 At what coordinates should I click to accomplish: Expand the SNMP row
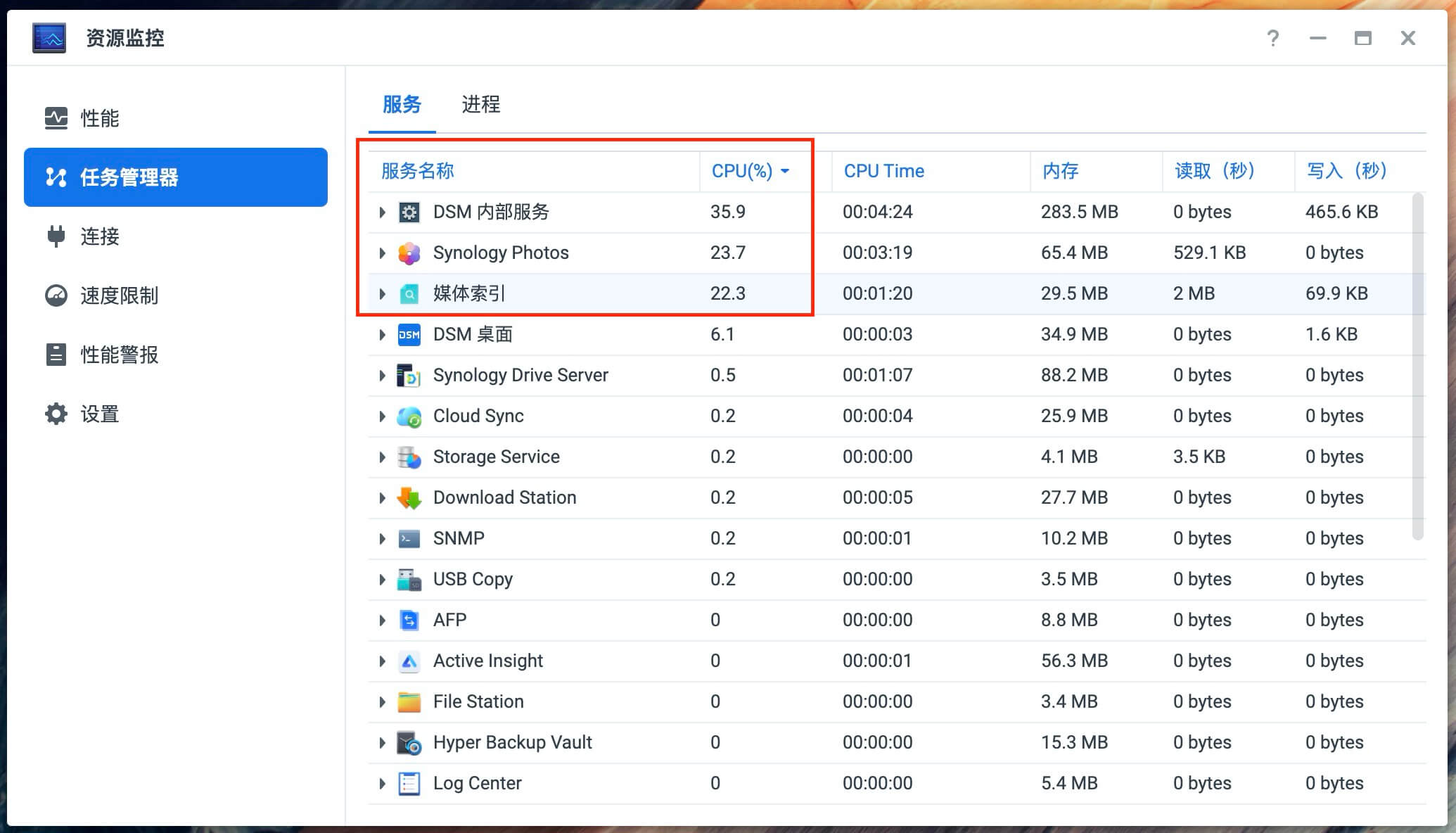point(382,538)
